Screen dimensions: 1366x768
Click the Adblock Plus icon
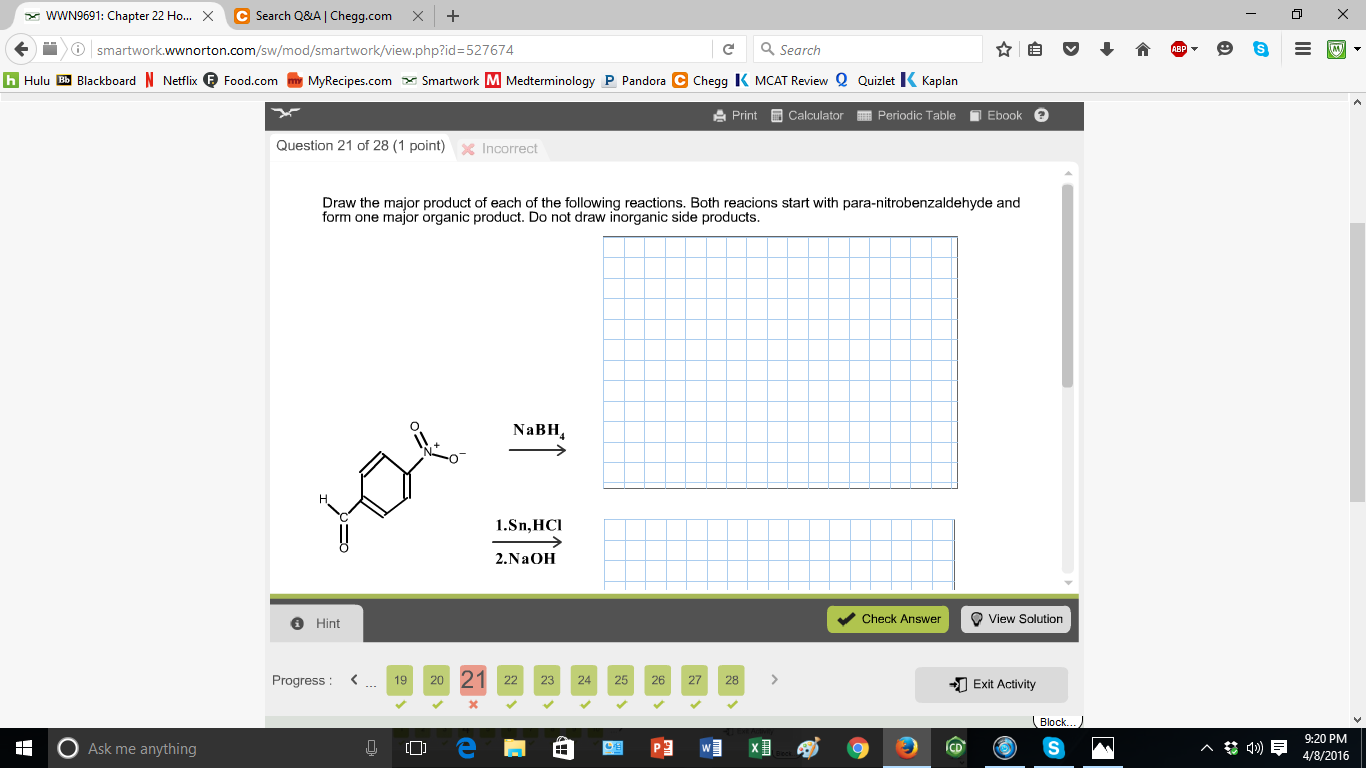coord(1178,49)
